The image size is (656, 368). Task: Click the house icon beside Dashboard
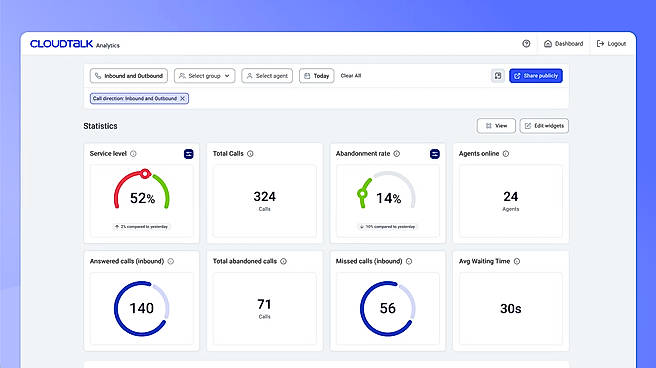548,43
